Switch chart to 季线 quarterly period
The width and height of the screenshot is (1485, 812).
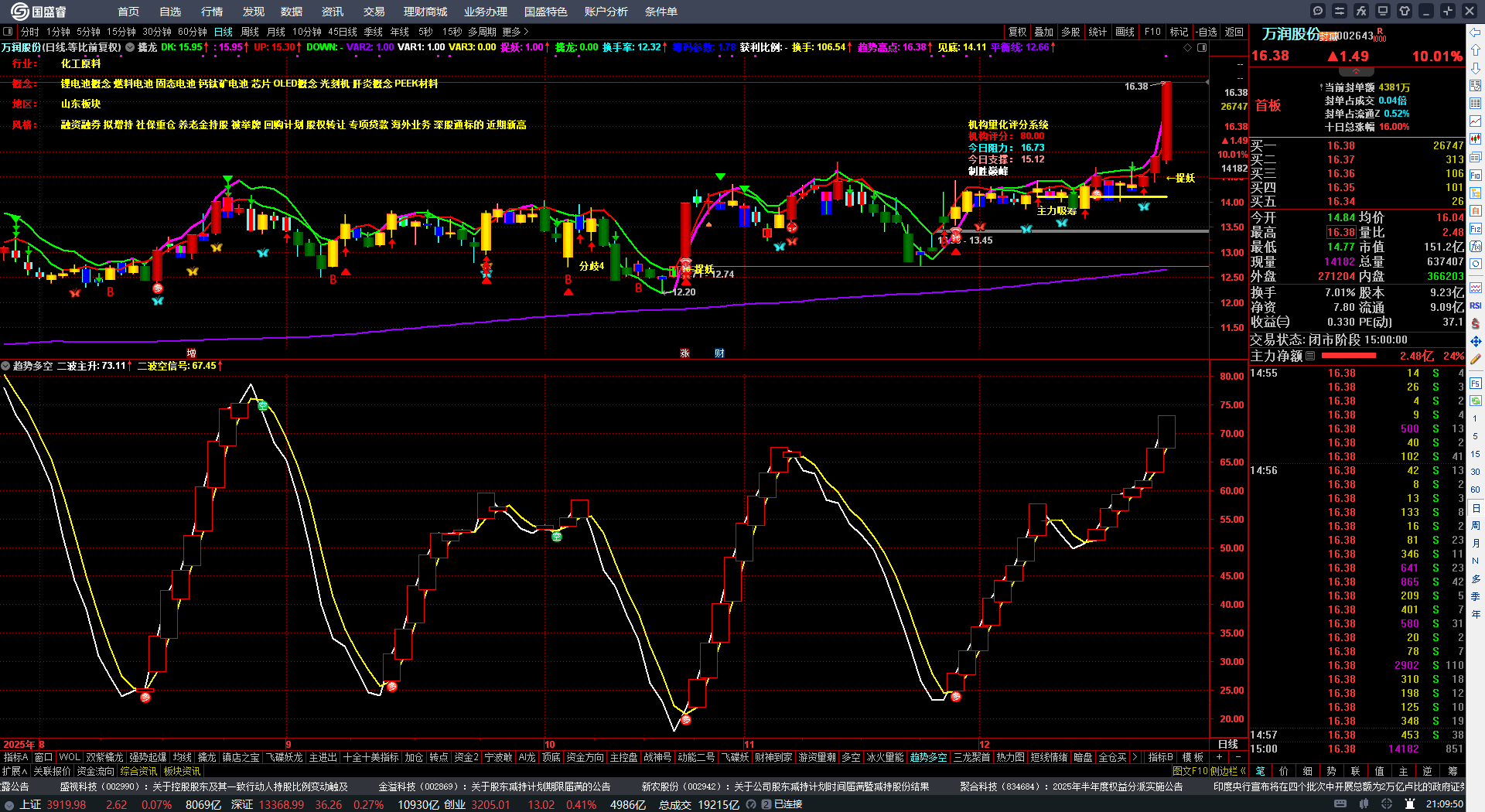pyautogui.click(x=374, y=32)
